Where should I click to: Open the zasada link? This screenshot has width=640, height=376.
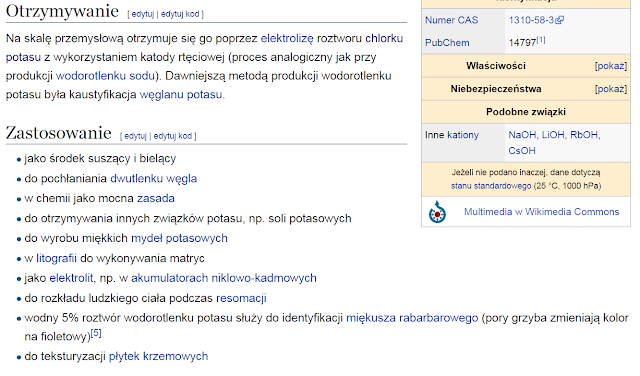156,198
